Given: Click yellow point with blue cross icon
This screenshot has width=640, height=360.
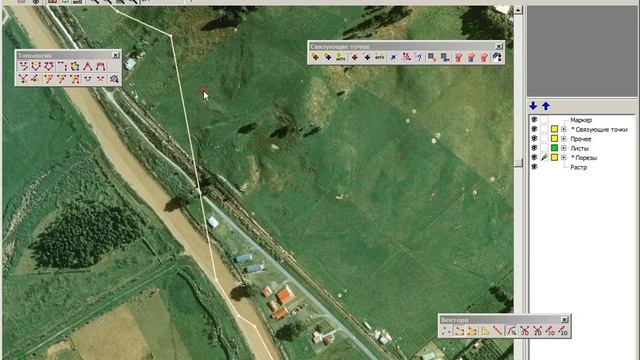Looking at the screenshot, I should [328, 57].
